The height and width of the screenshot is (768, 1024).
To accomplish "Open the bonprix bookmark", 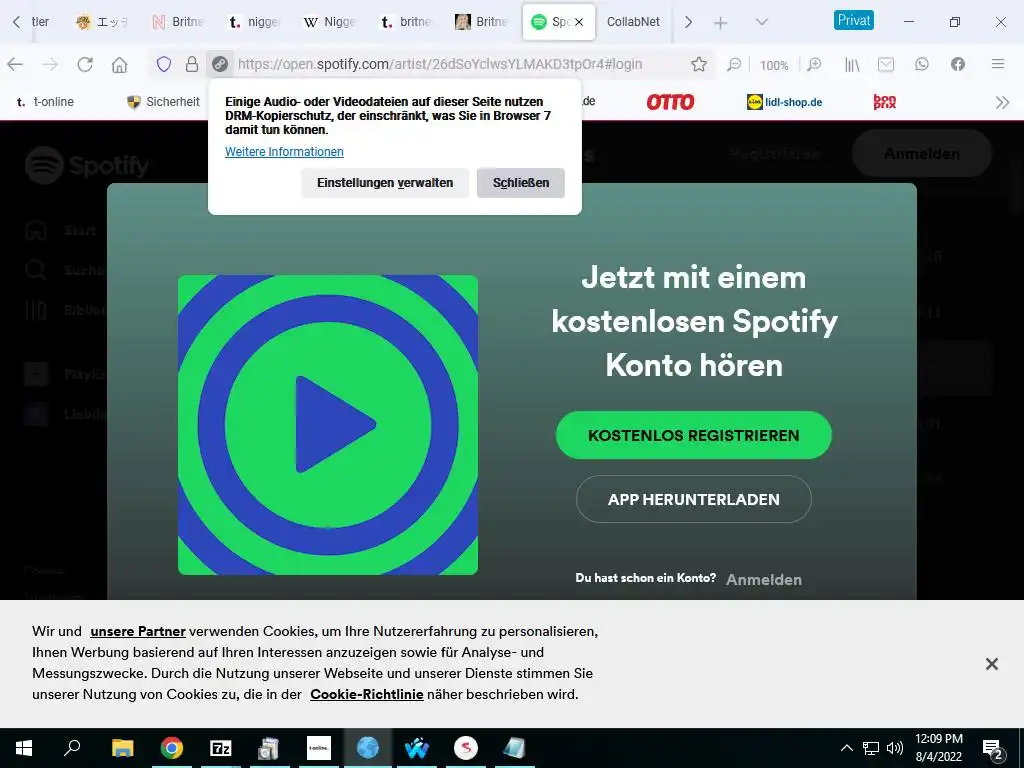I will (884, 102).
